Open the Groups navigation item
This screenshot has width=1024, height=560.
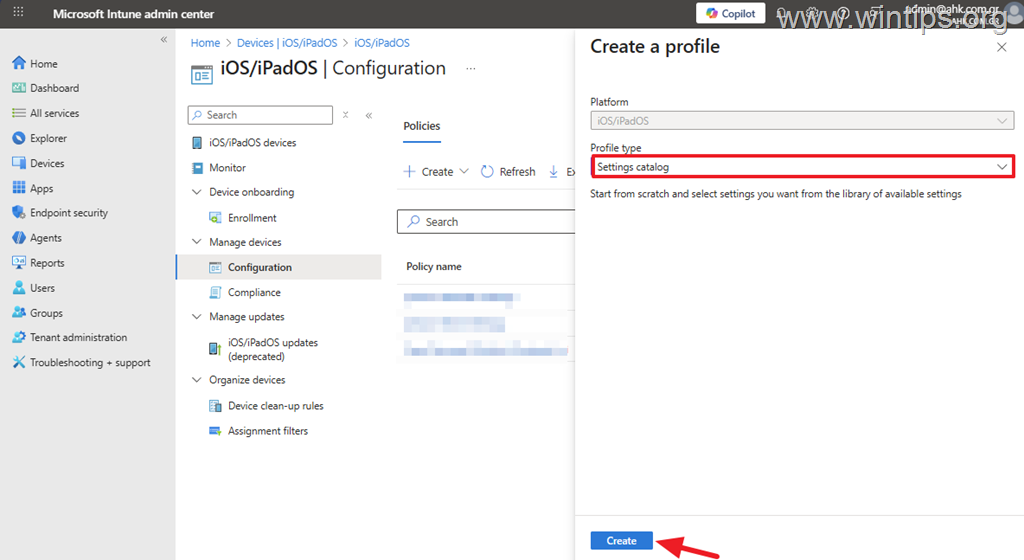point(46,313)
